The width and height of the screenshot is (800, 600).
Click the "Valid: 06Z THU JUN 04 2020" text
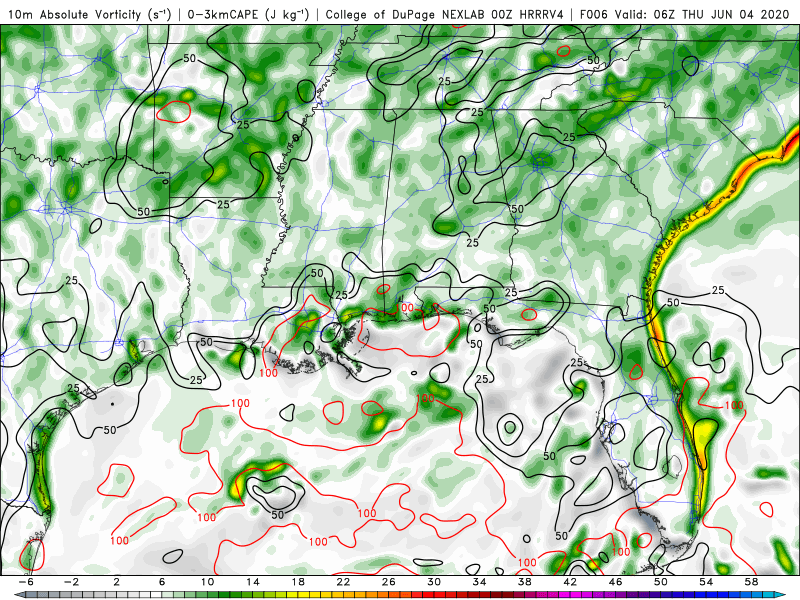coord(702,15)
